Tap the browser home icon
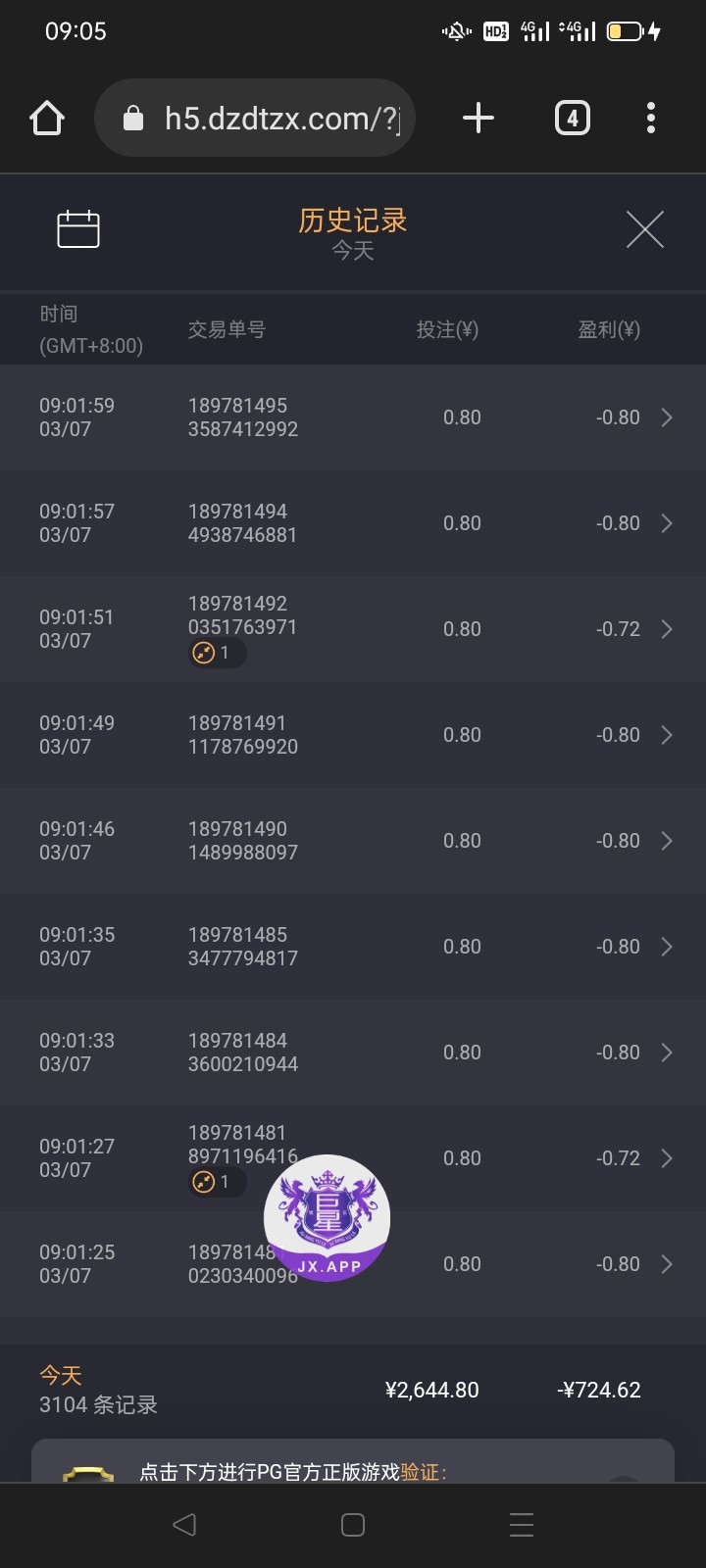 pyautogui.click(x=47, y=119)
